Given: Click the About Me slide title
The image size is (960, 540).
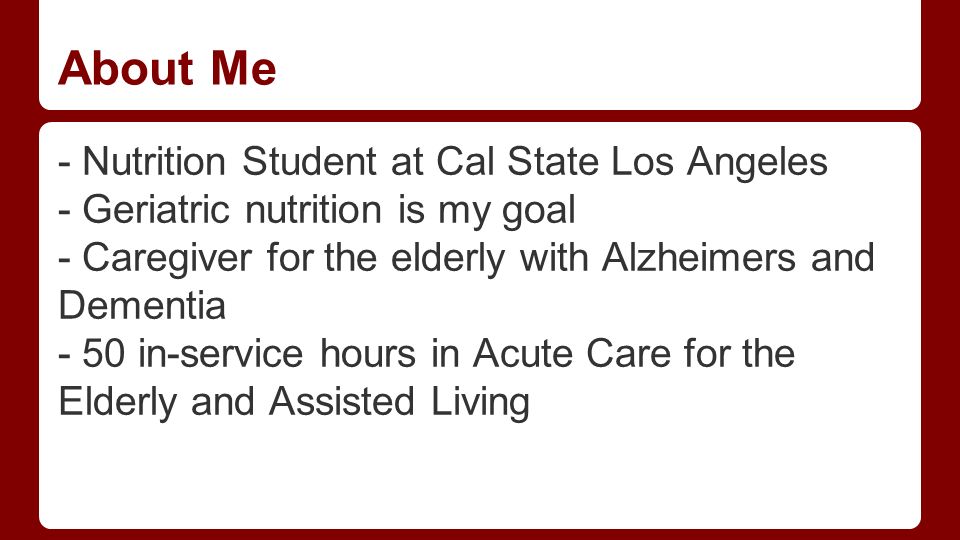Looking at the screenshot, I should (167, 68).
